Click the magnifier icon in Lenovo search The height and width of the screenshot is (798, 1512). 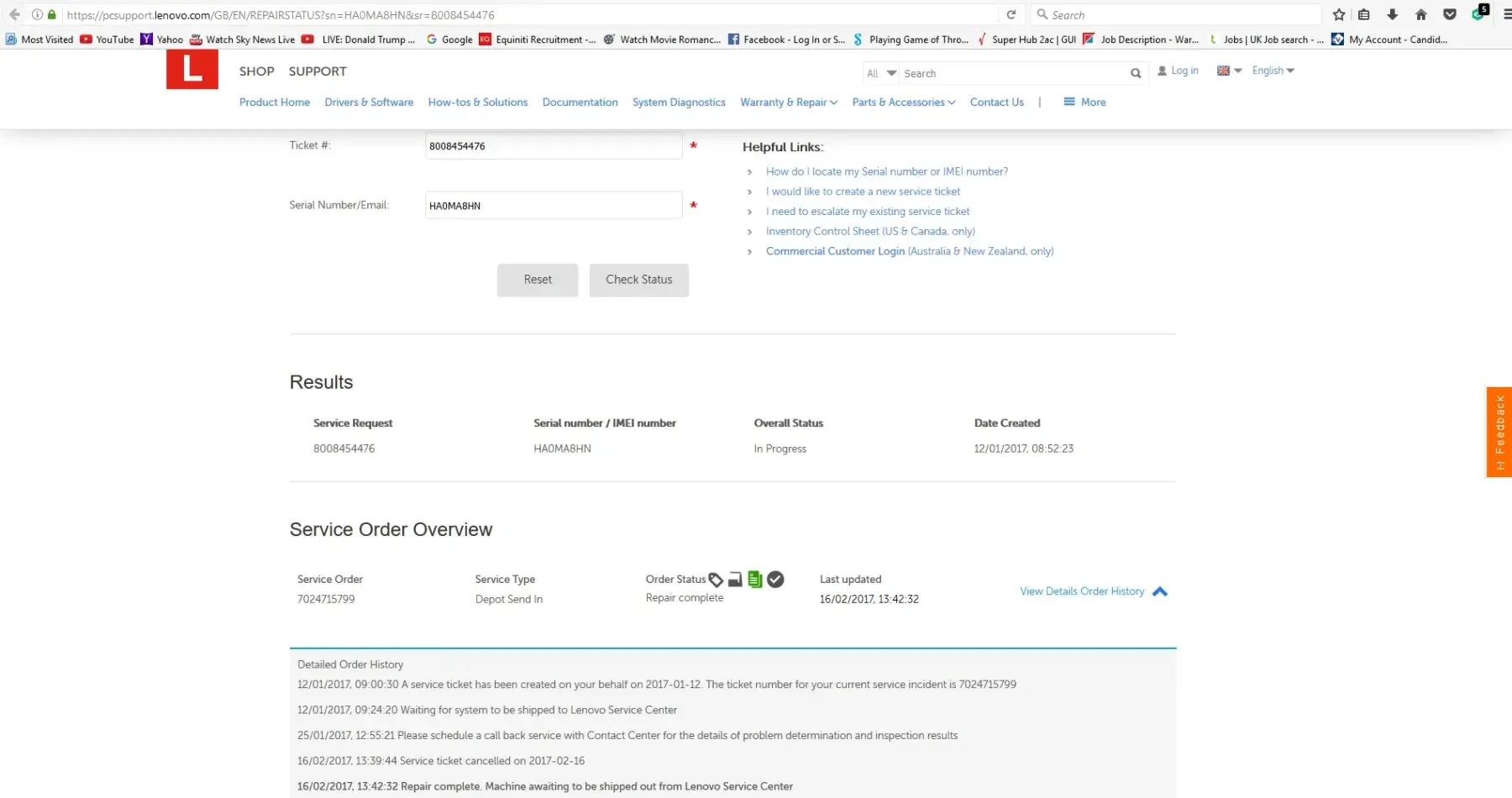click(1136, 74)
